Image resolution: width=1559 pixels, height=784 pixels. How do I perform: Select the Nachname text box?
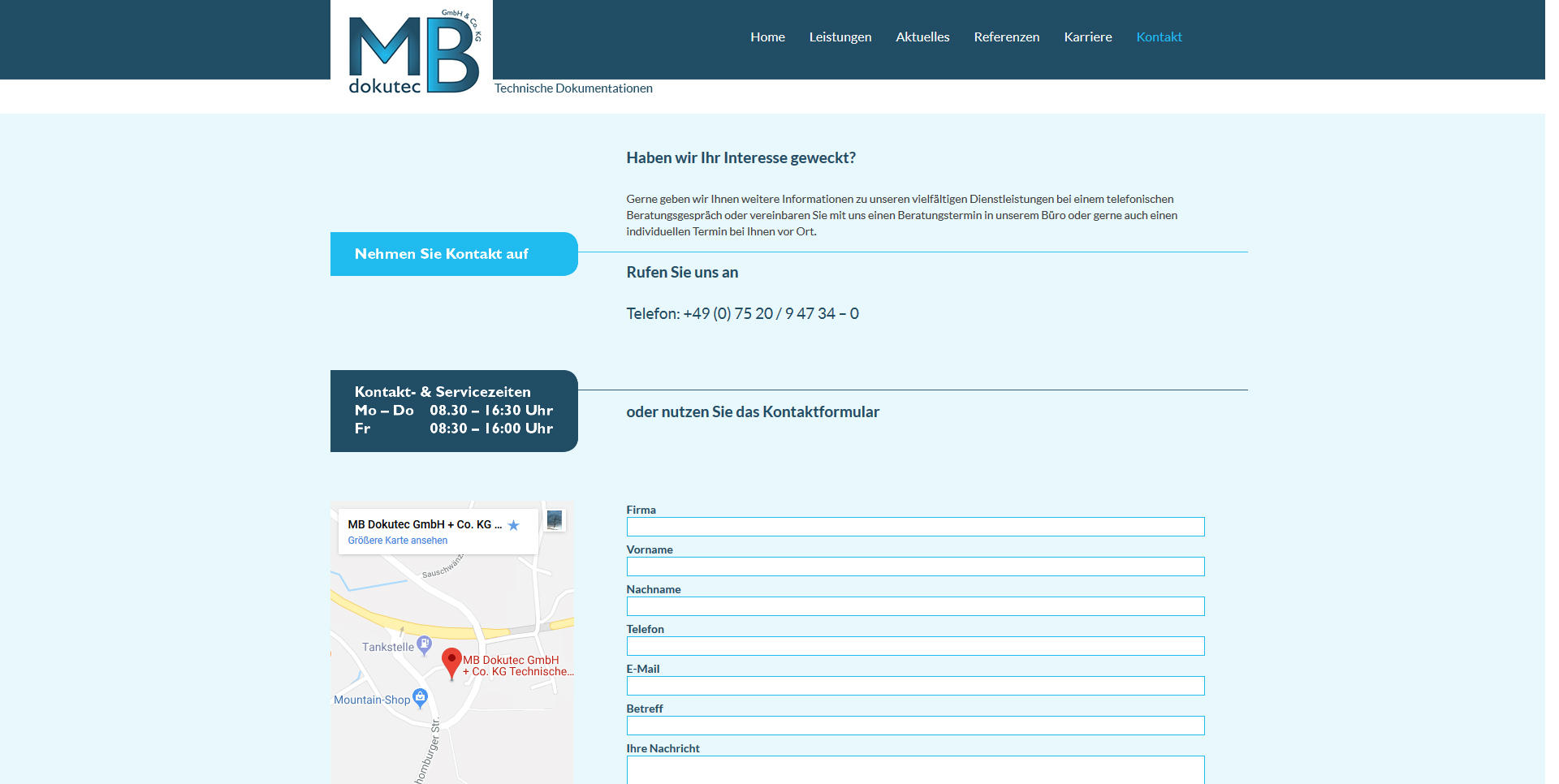(x=915, y=606)
